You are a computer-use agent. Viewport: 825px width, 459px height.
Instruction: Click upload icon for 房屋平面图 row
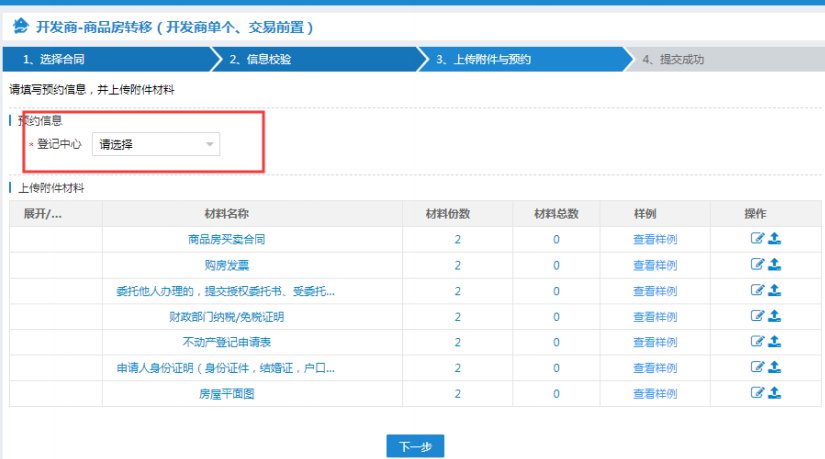point(774,393)
